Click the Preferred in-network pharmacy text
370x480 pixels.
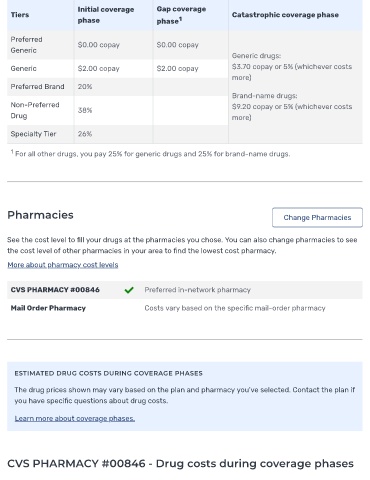[197, 290]
